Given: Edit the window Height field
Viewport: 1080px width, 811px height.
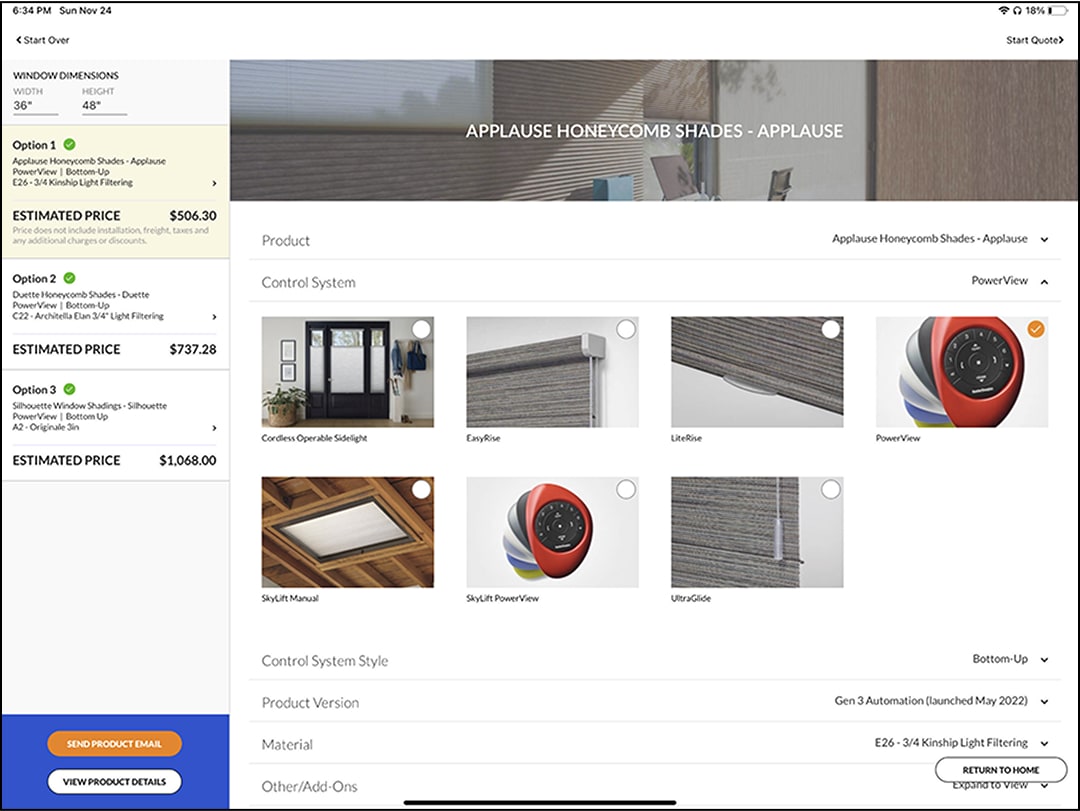Looking at the screenshot, I should 104,105.
